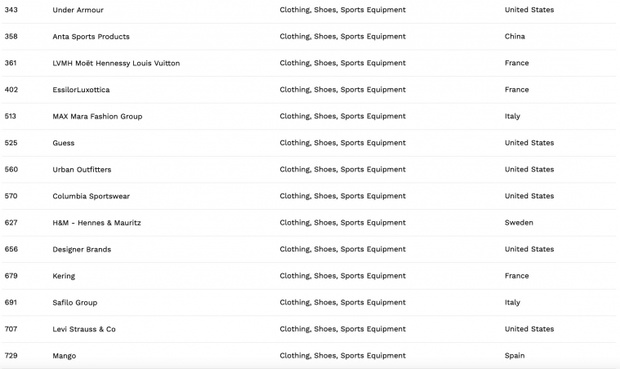Click rank number 627
Viewport: 620px width, 369px height.
11,222
